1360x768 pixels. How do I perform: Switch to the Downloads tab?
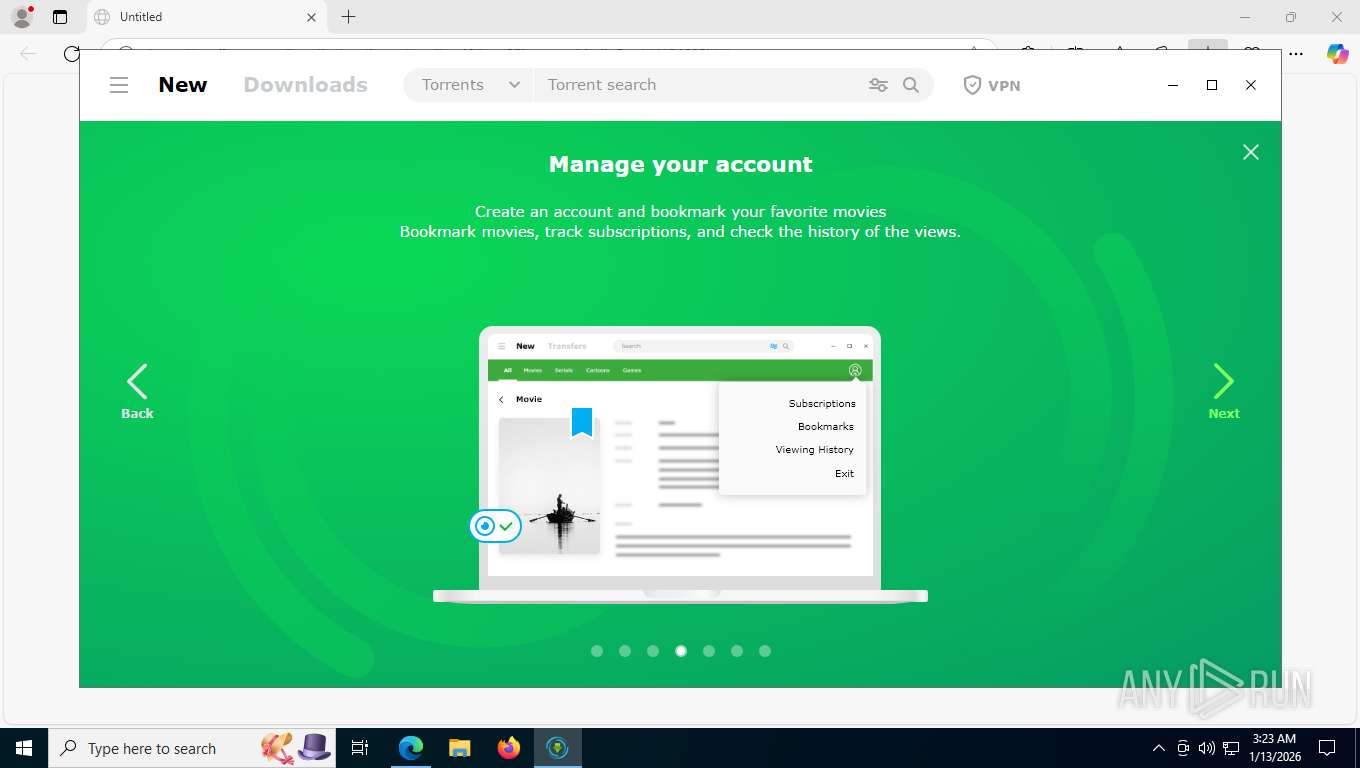tap(306, 85)
